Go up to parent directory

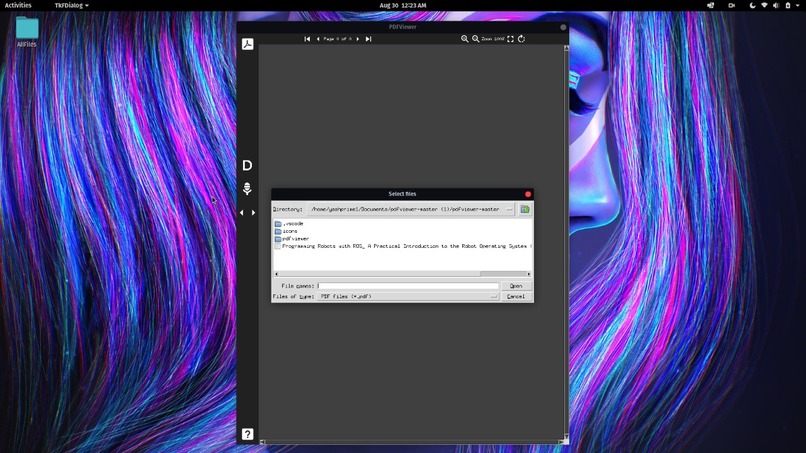(525, 209)
